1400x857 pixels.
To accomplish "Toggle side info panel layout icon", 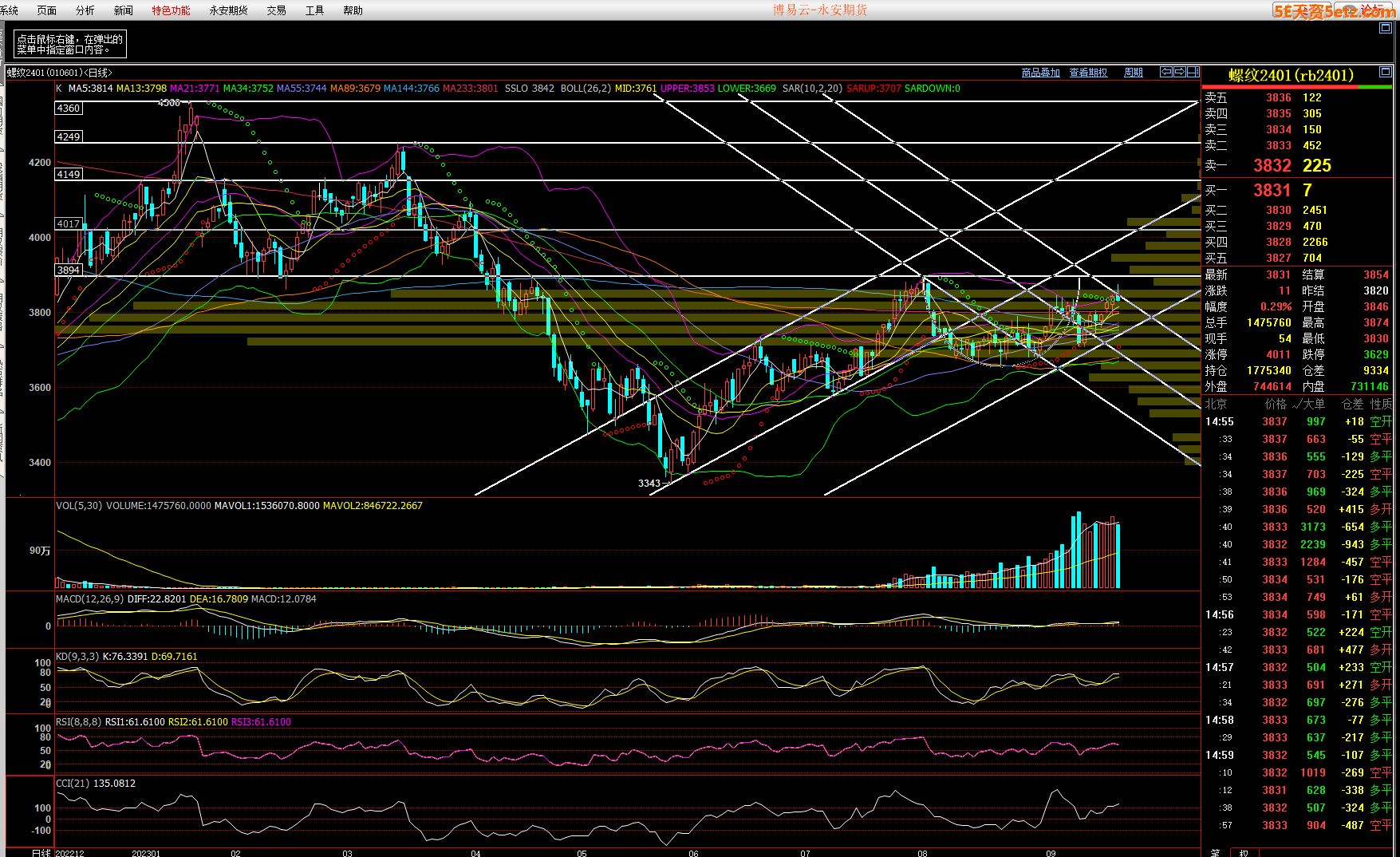I will (x=1193, y=72).
